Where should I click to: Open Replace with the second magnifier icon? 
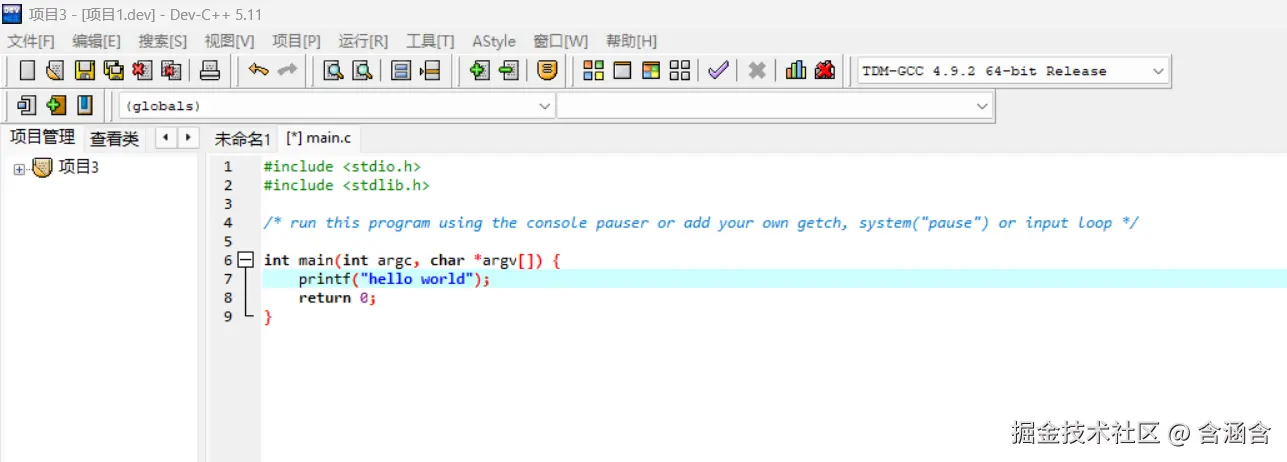coord(362,71)
